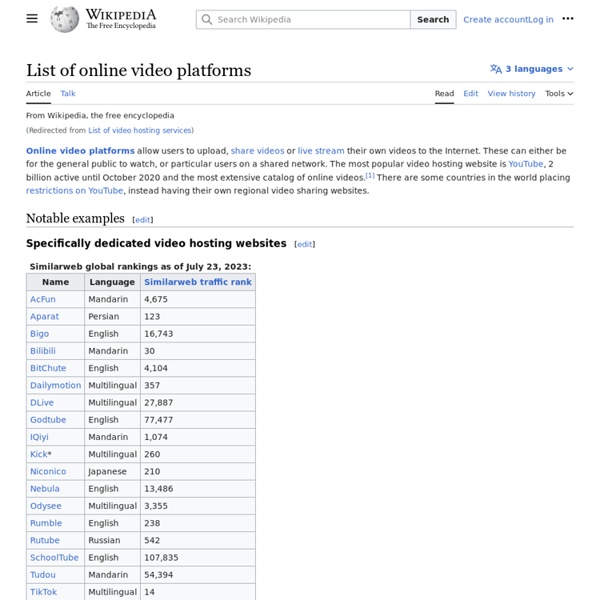Select the View history tab
600x600 pixels.
(x=511, y=93)
